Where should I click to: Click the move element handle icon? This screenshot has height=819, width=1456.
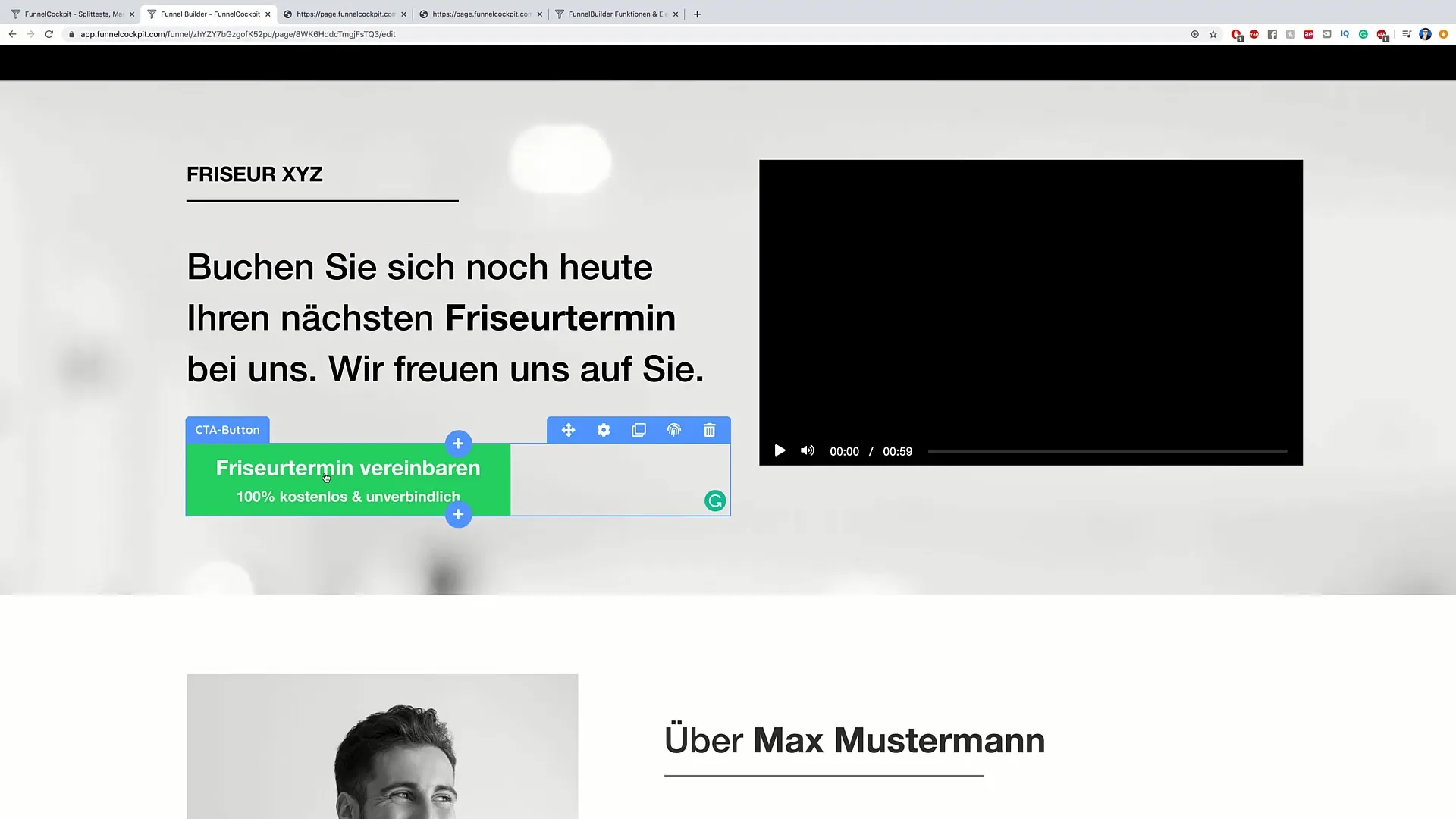tap(568, 430)
